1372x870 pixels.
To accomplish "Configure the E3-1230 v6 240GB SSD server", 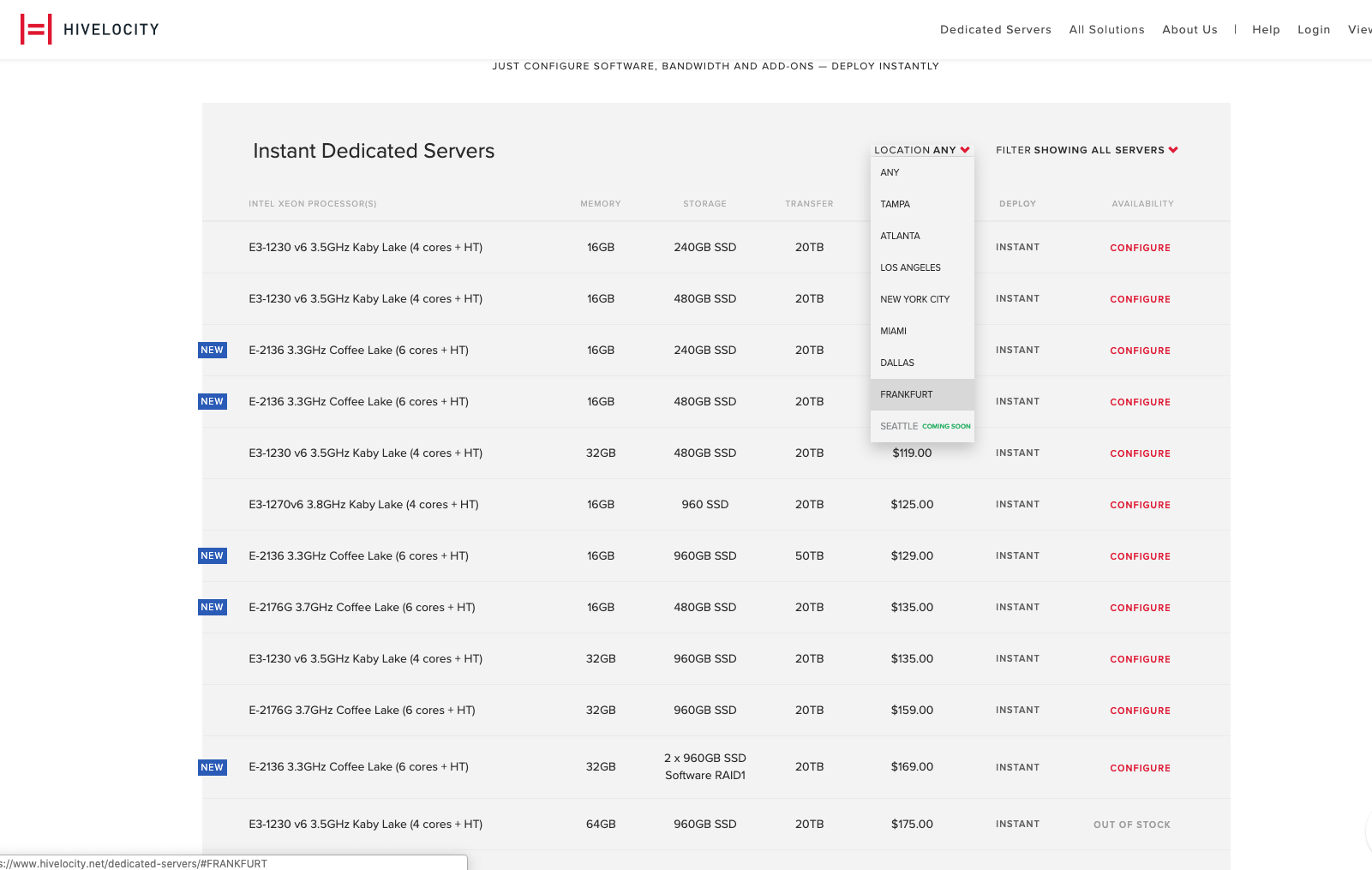I will coord(1140,248).
